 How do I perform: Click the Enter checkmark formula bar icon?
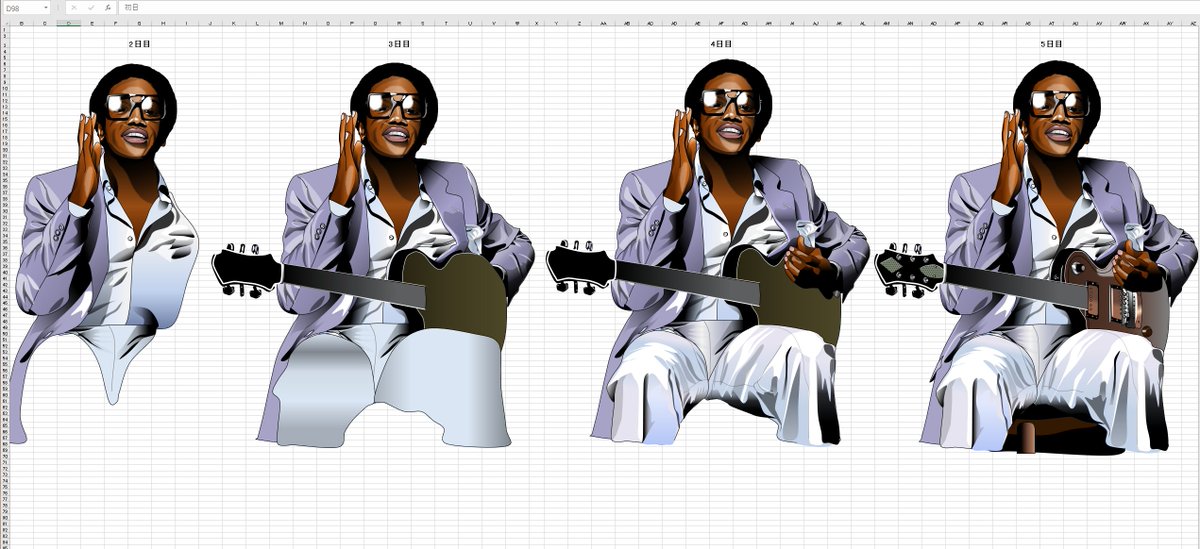point(91,7)
